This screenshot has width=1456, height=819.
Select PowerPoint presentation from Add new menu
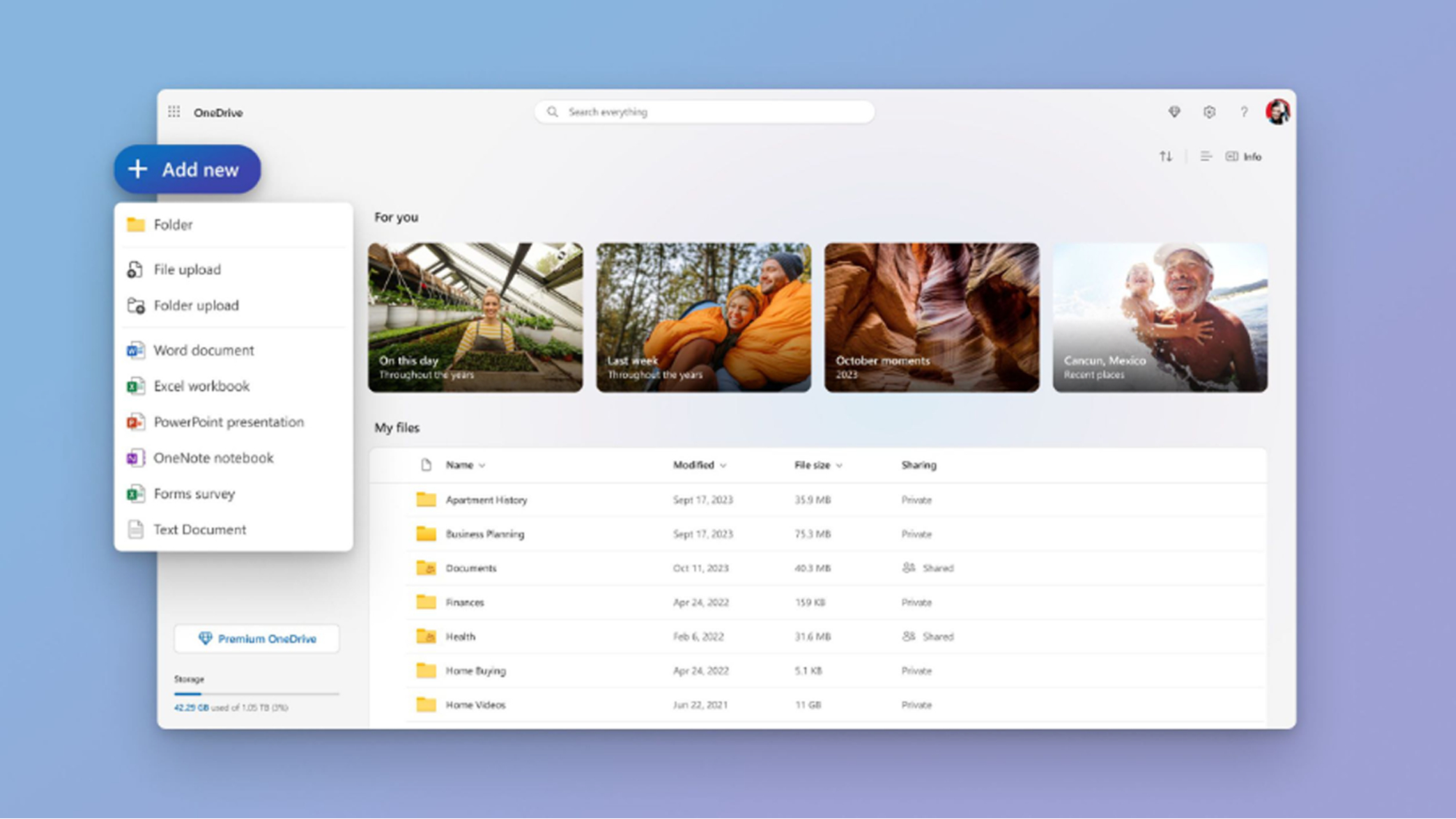tap(228, 422)
